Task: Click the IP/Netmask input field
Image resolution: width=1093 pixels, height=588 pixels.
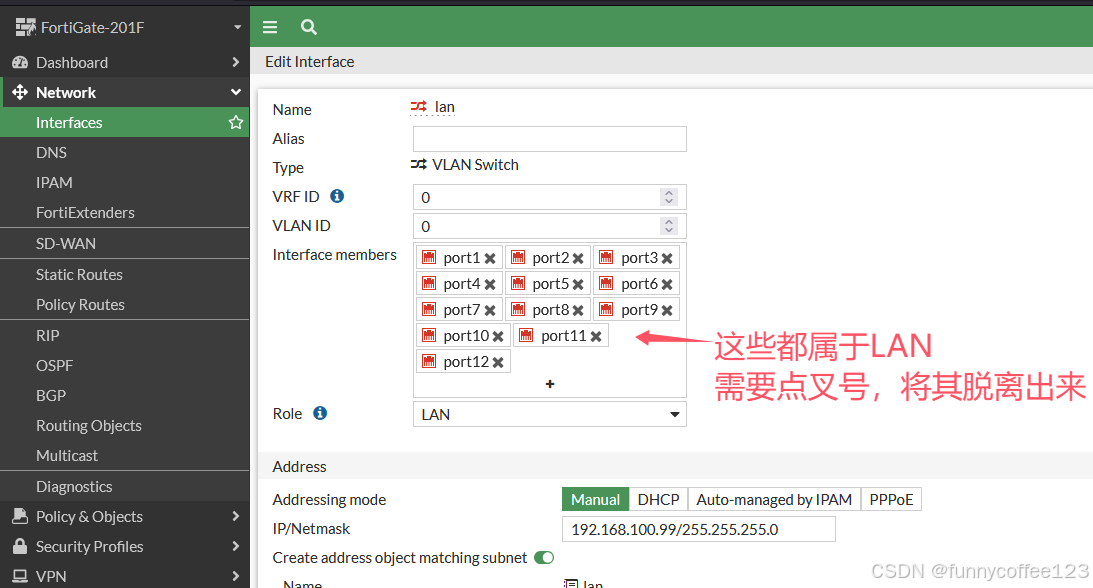Action: point(698,529)
